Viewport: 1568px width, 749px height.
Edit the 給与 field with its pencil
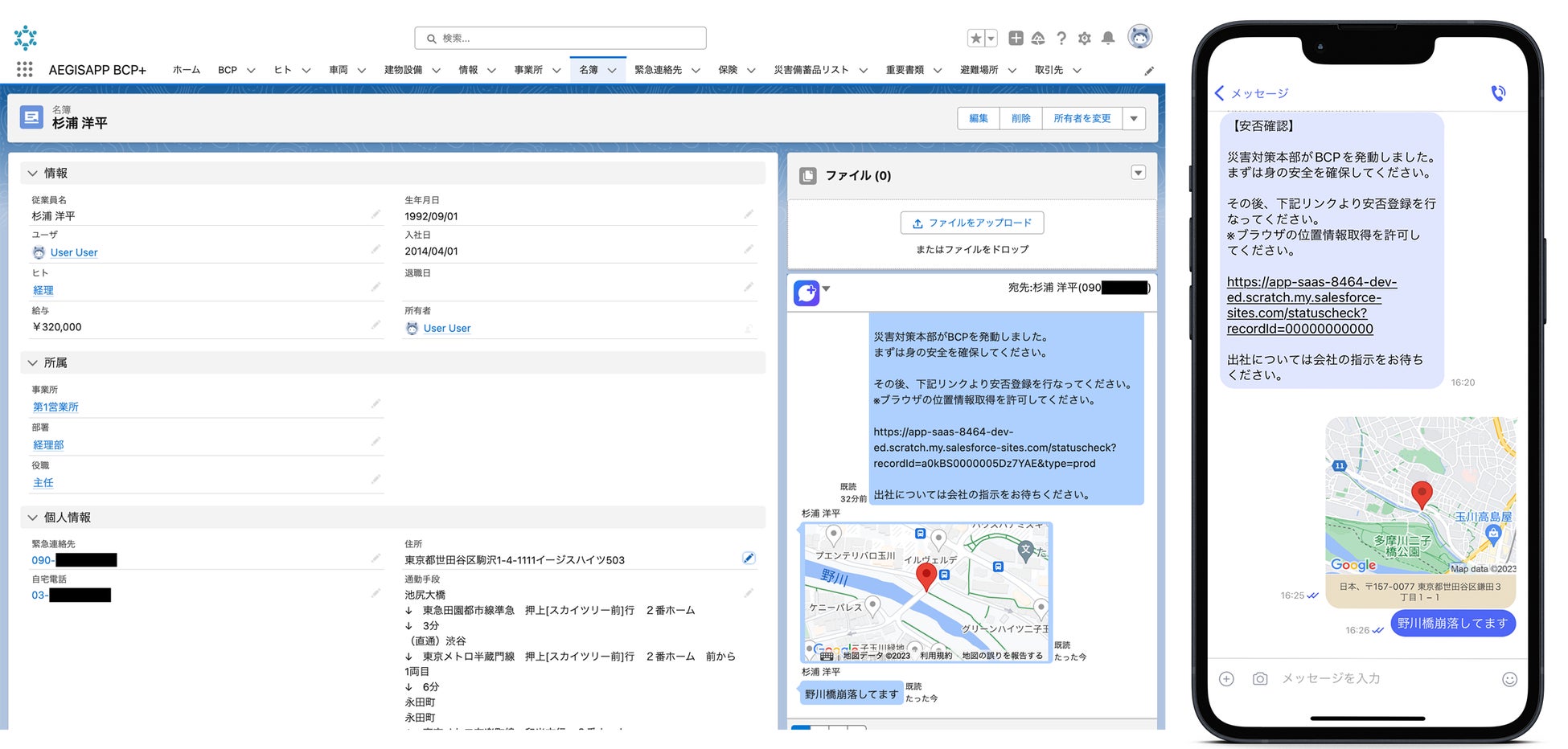pyautogui.click(x=376, y=325)
